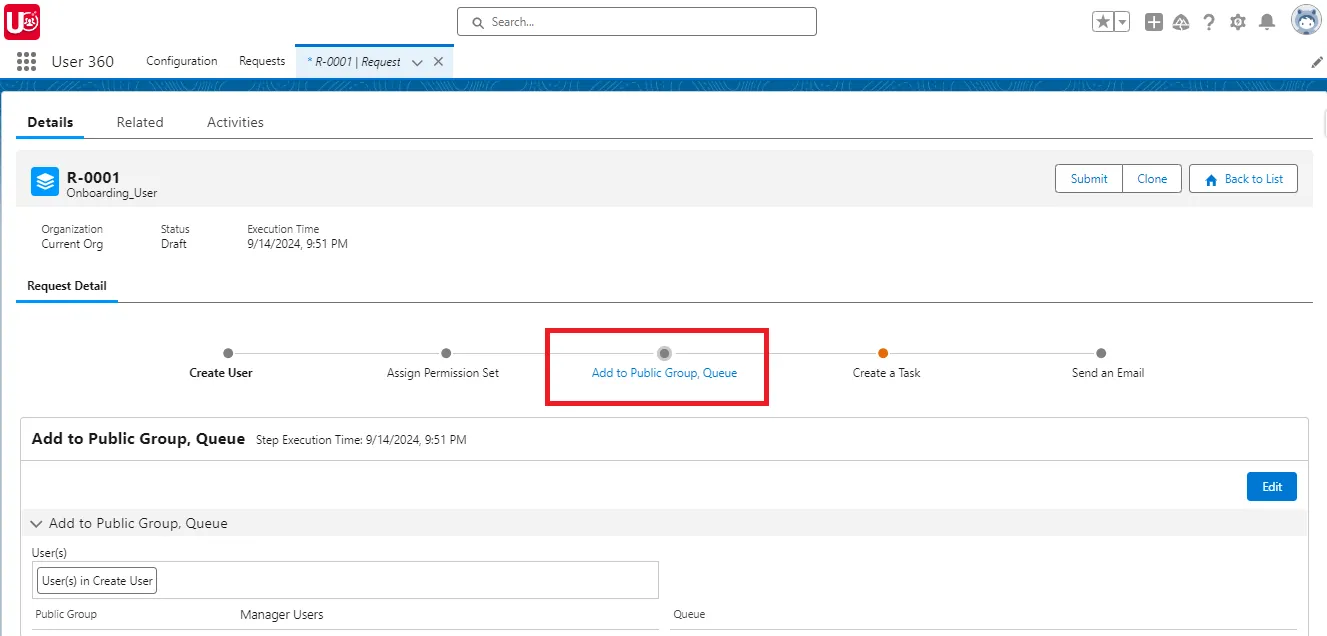Click the R-0001 record type icon
The height and width of the screenshot is (636, 1327).
point(43,181)
